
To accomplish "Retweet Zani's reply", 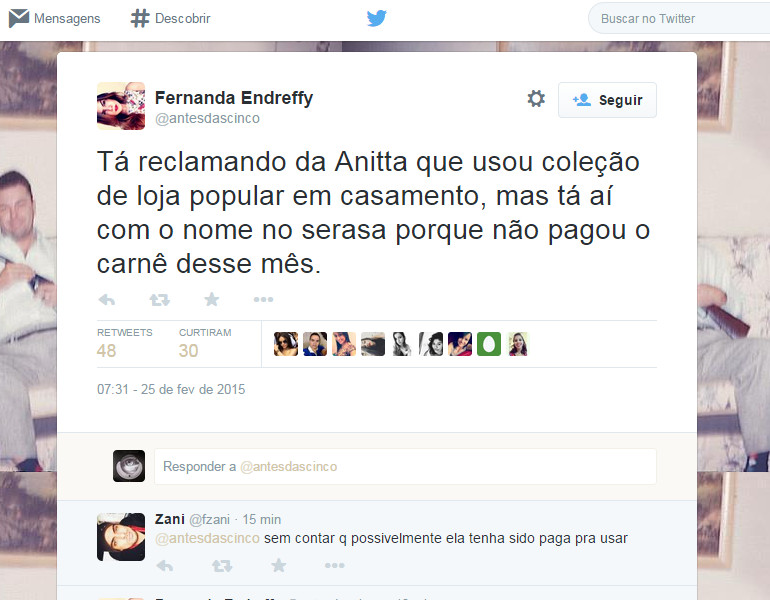I will (x=222, y=566).
